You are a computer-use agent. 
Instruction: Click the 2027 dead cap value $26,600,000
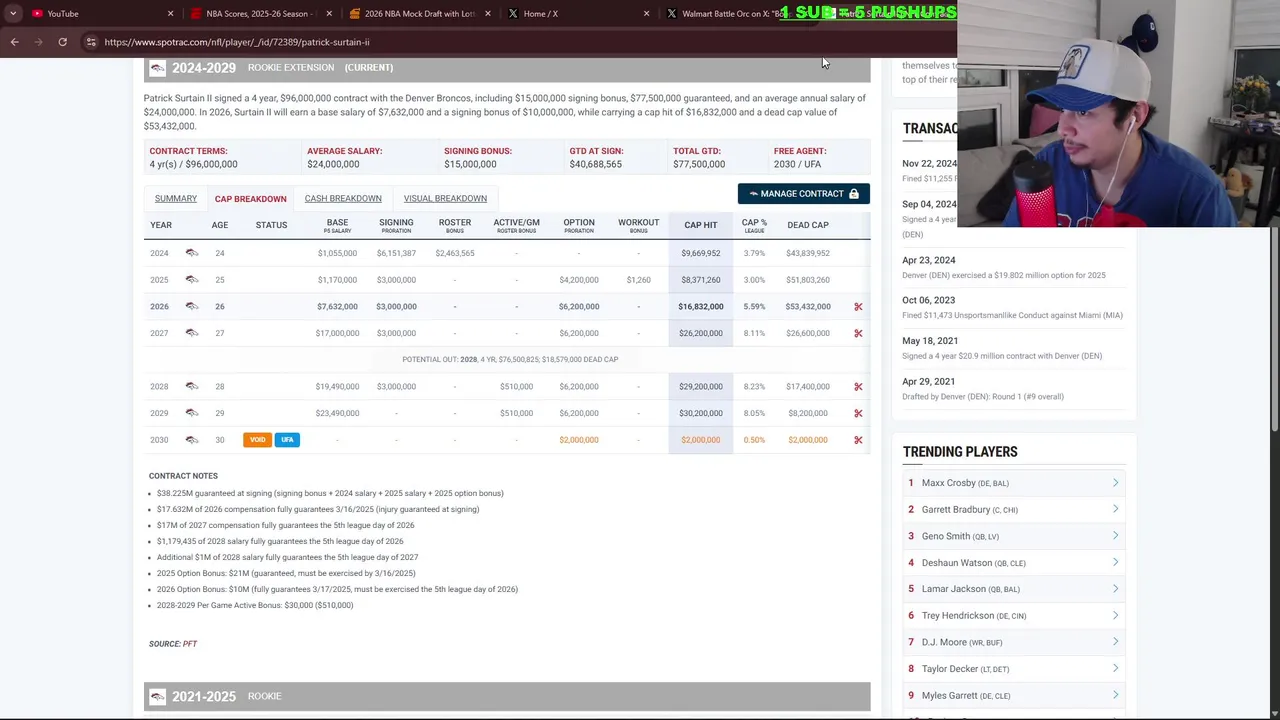[808, 333]
